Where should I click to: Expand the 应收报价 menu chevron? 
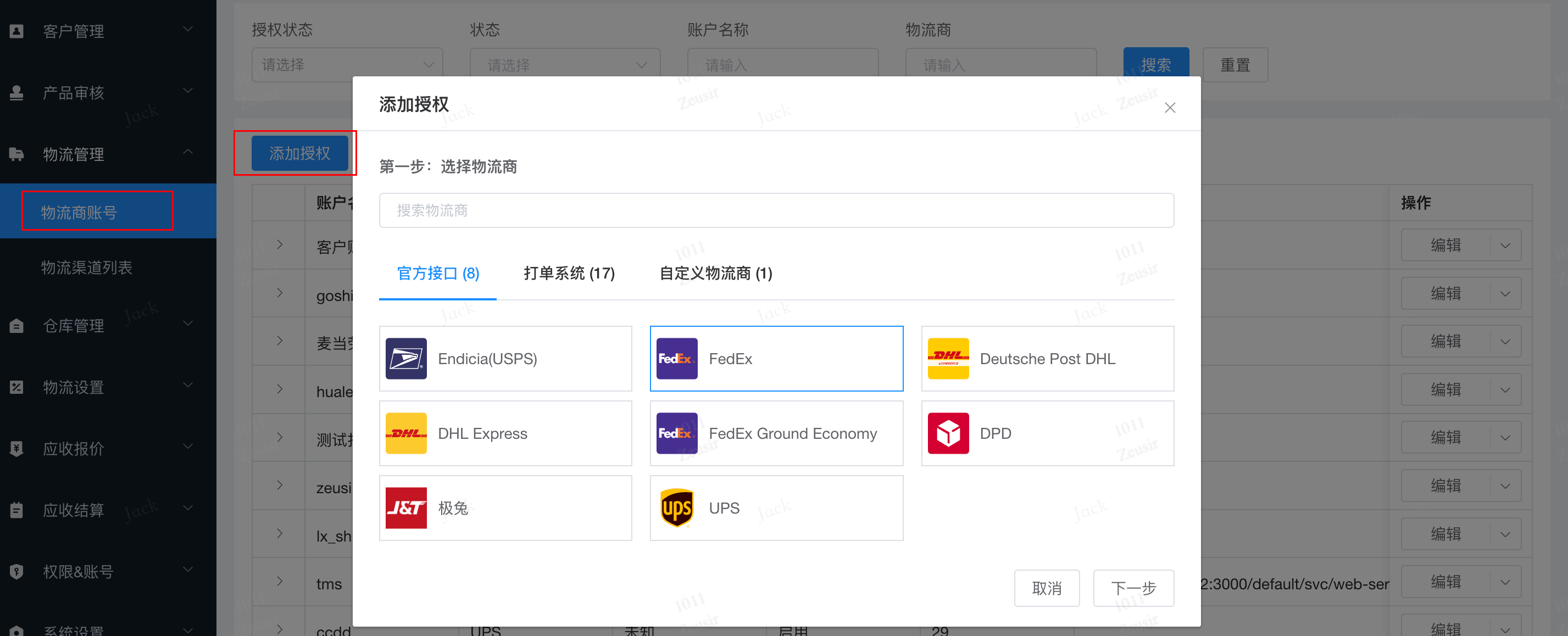point(188,447)
